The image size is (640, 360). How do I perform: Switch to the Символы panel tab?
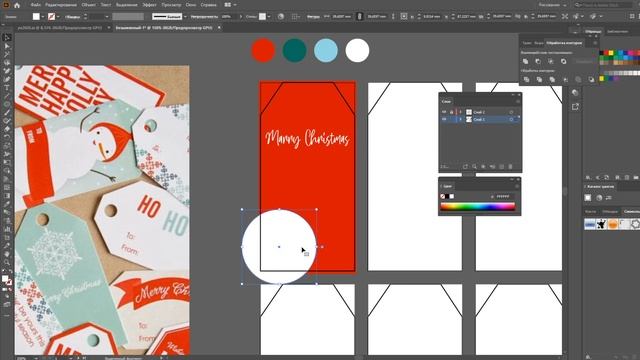click(631, 211)
